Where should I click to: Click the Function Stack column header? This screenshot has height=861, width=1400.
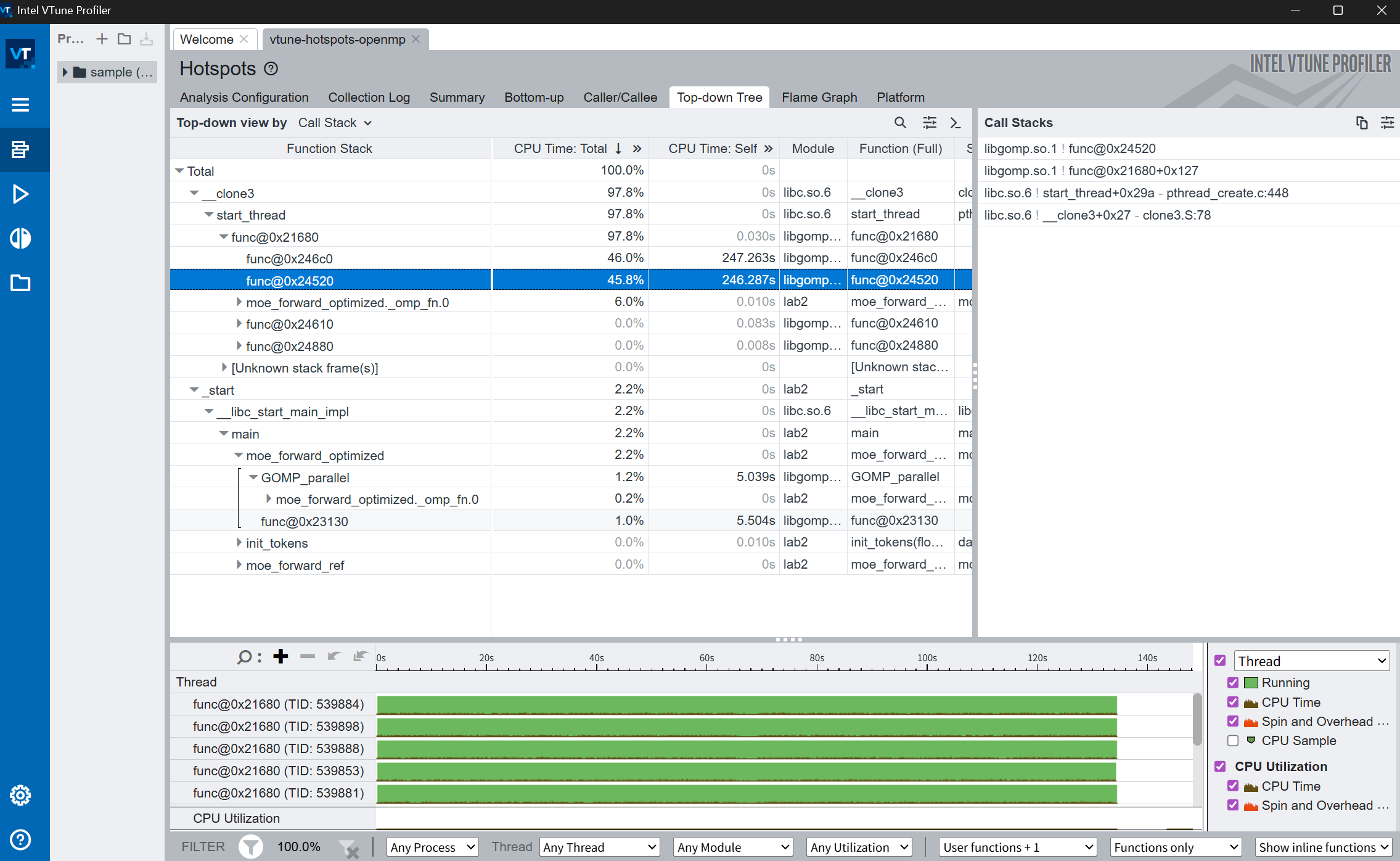tap(329, 149)
